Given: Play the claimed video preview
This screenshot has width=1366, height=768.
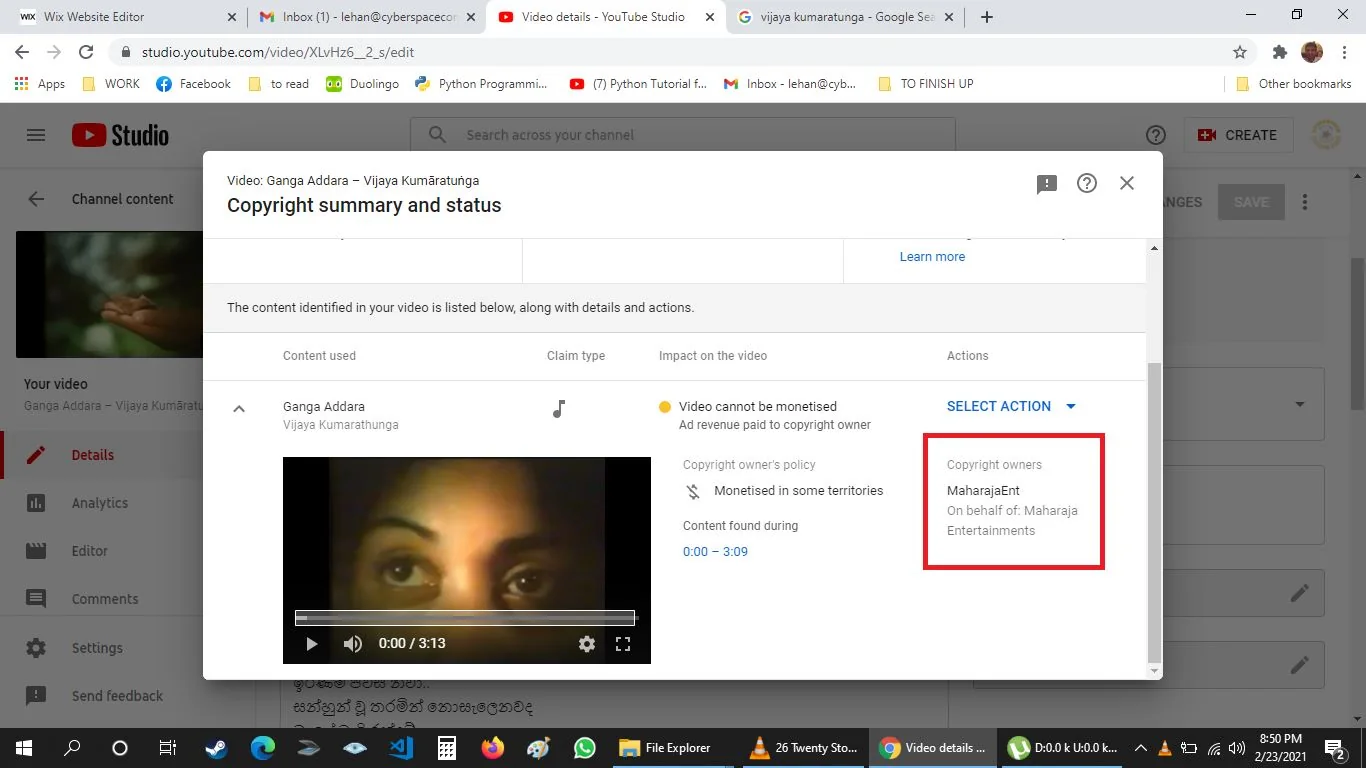Looking at the screenshot, I should (x=311, y=644).
